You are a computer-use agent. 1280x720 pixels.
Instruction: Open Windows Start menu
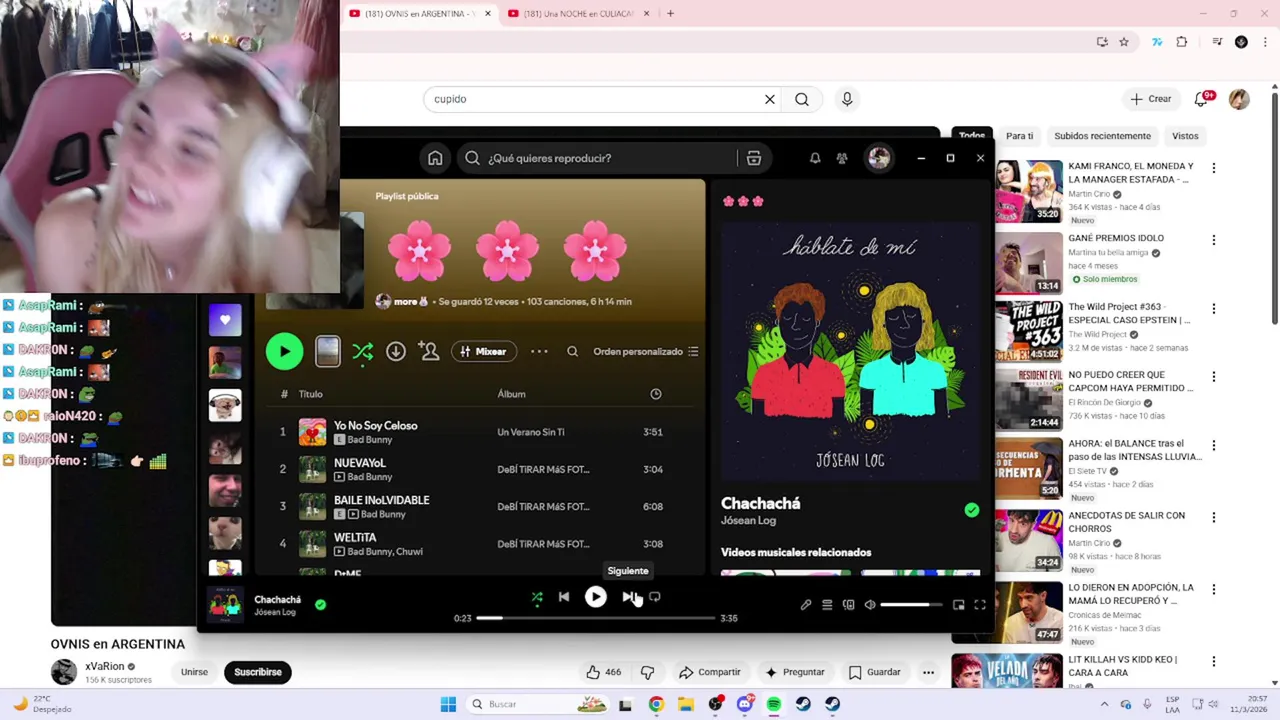tap(448, 704)
